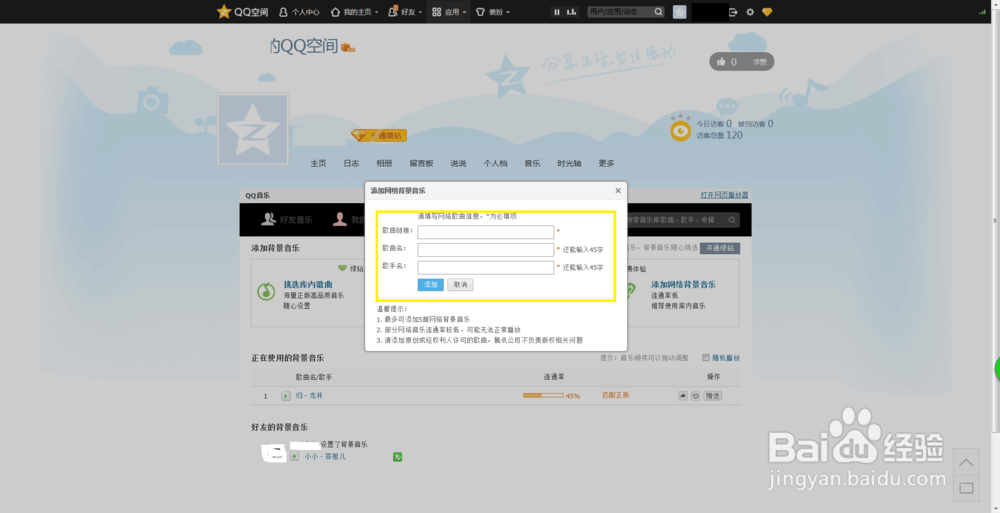
Task: Open 我的主页 dropdown in top bar
Action: [x=354, y=11]
